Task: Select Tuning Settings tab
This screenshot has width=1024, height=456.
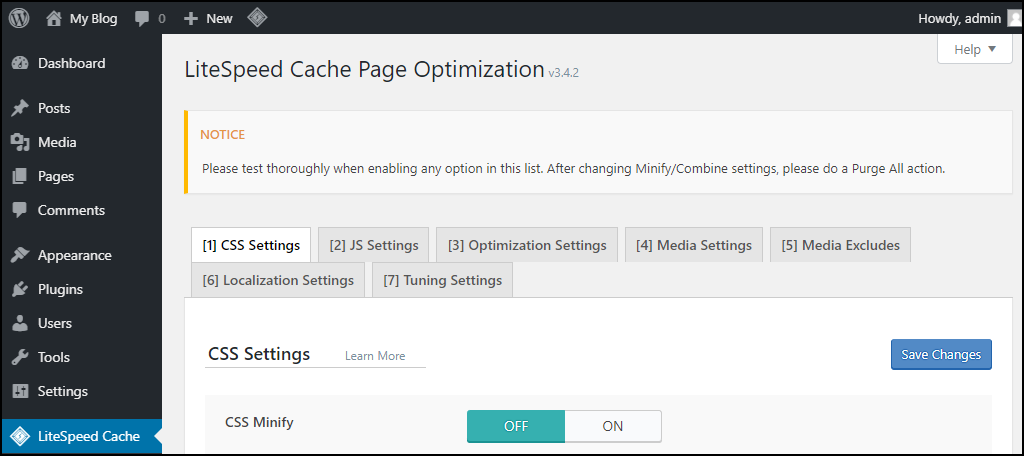Action: [x=442, y=280]
